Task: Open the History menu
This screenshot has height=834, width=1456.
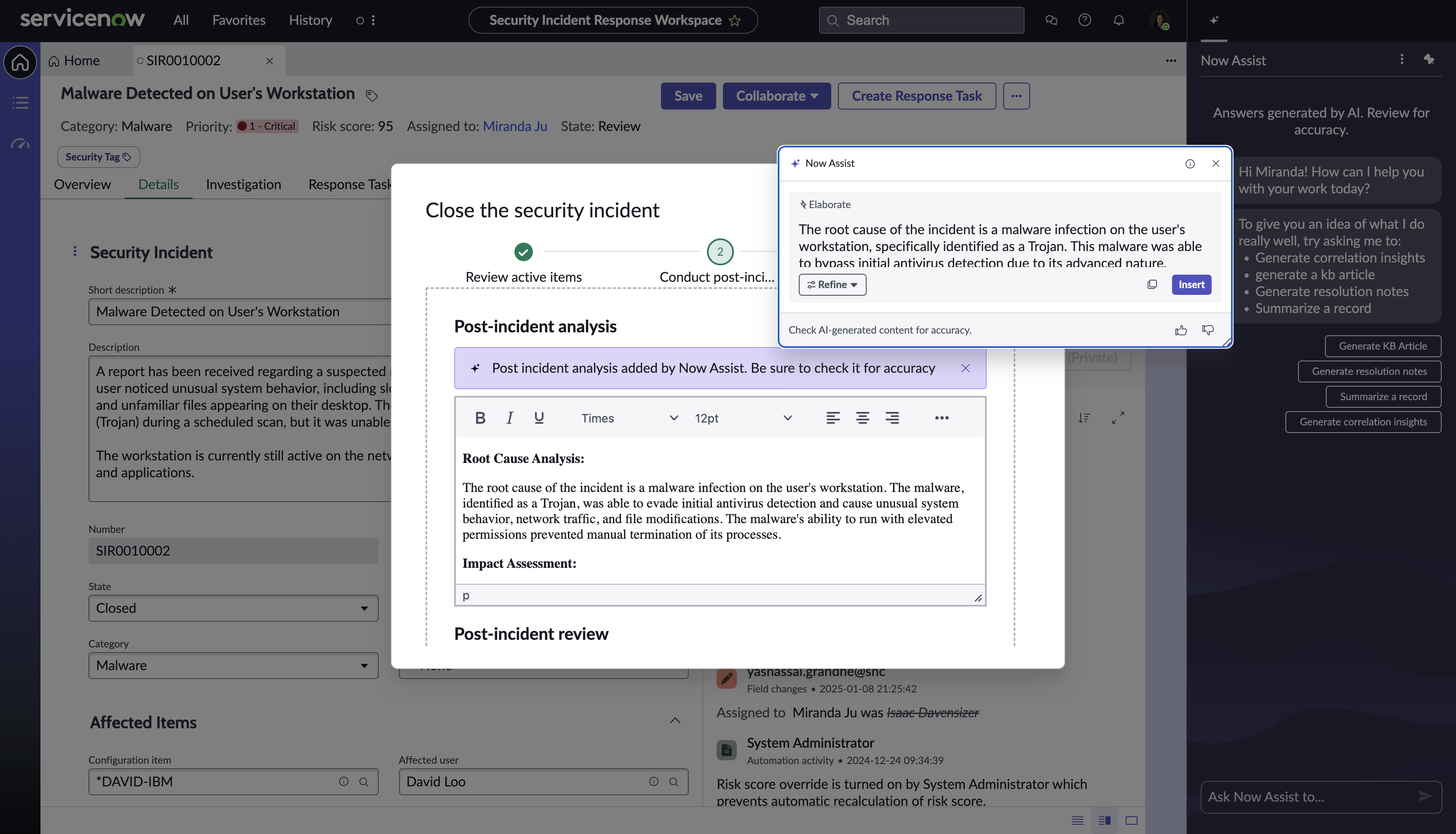Action: (x=310, y=21)
